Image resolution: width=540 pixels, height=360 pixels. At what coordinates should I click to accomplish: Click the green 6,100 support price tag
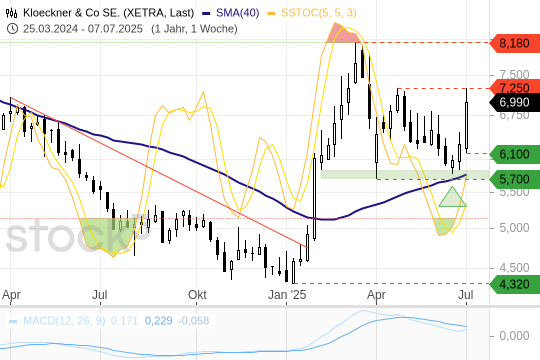click(515, 154)
